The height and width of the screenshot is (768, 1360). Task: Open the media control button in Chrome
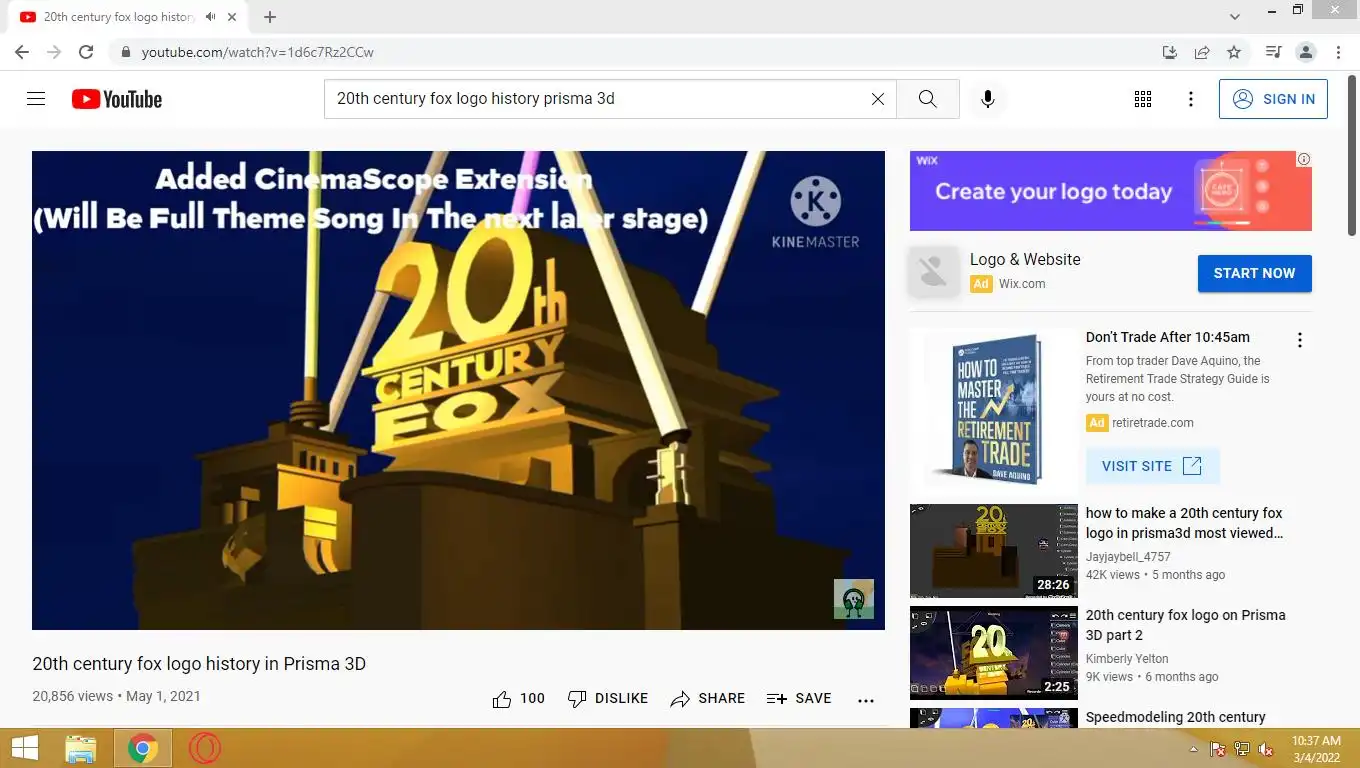point(1273,52)
